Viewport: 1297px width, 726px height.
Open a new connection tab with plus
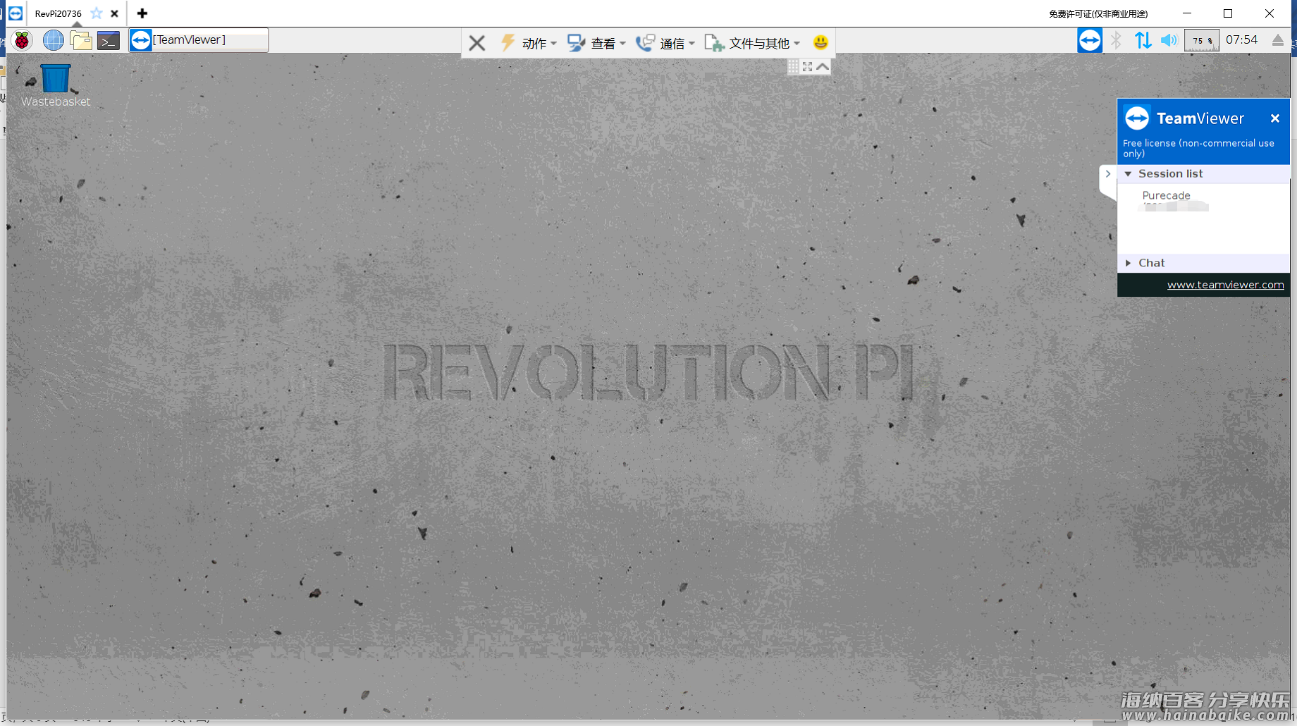pos(142,13)
